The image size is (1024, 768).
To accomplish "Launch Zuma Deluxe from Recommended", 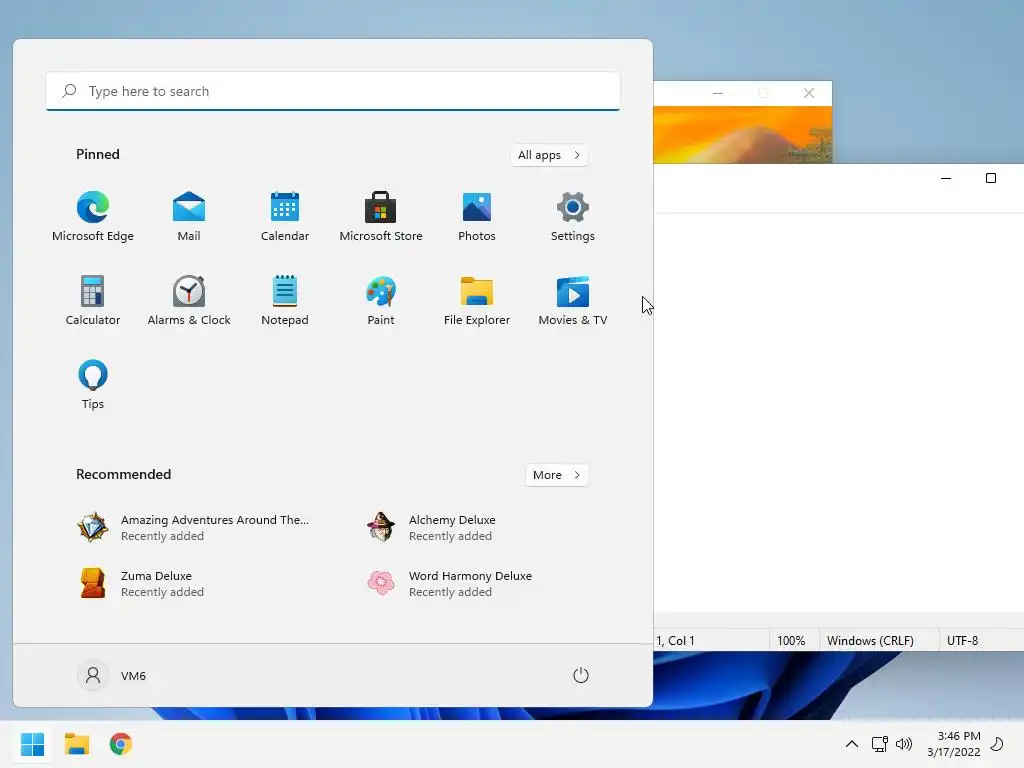I will click(x=141, y=583).
